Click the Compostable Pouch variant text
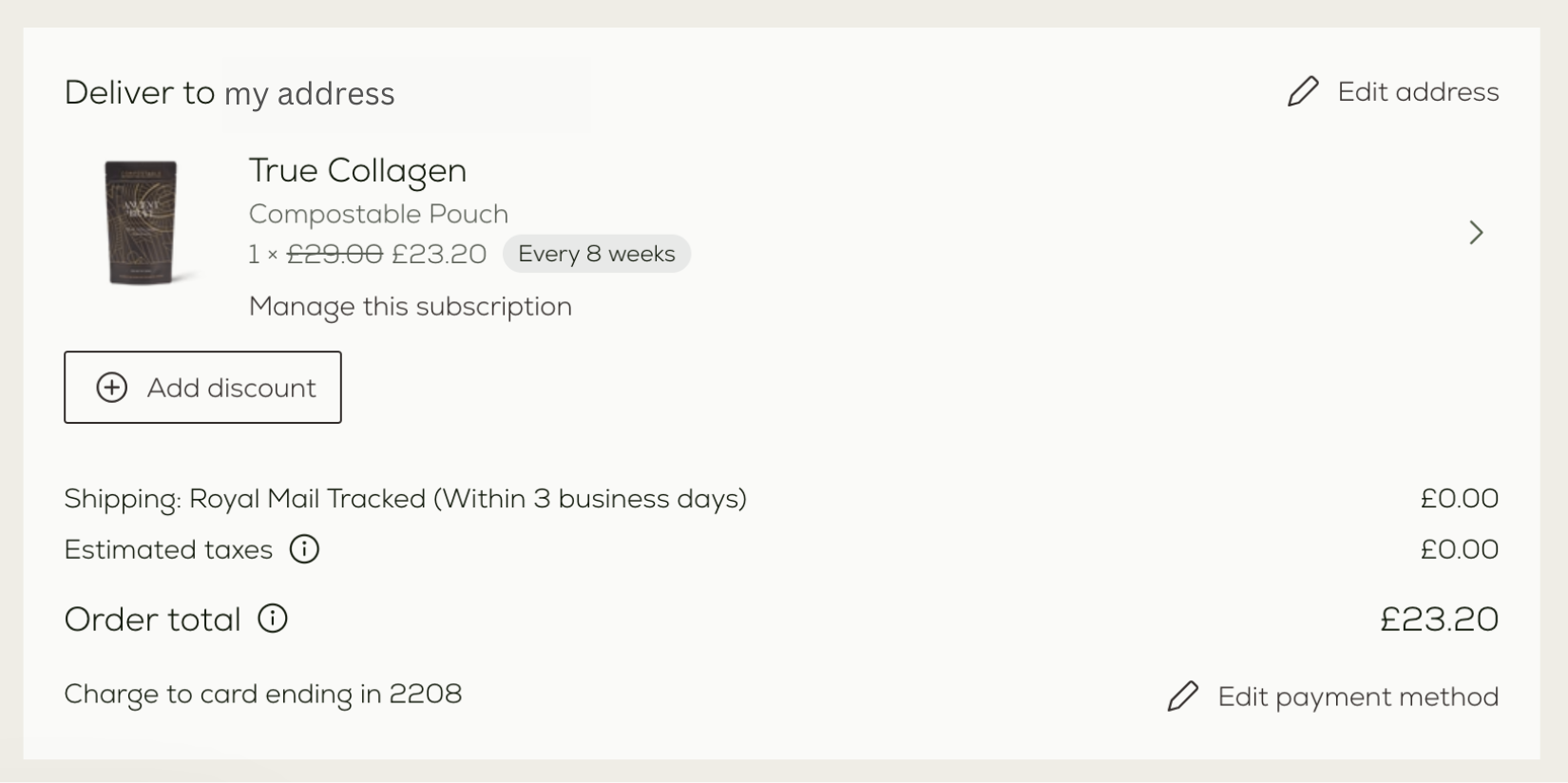 pos(378,214)
